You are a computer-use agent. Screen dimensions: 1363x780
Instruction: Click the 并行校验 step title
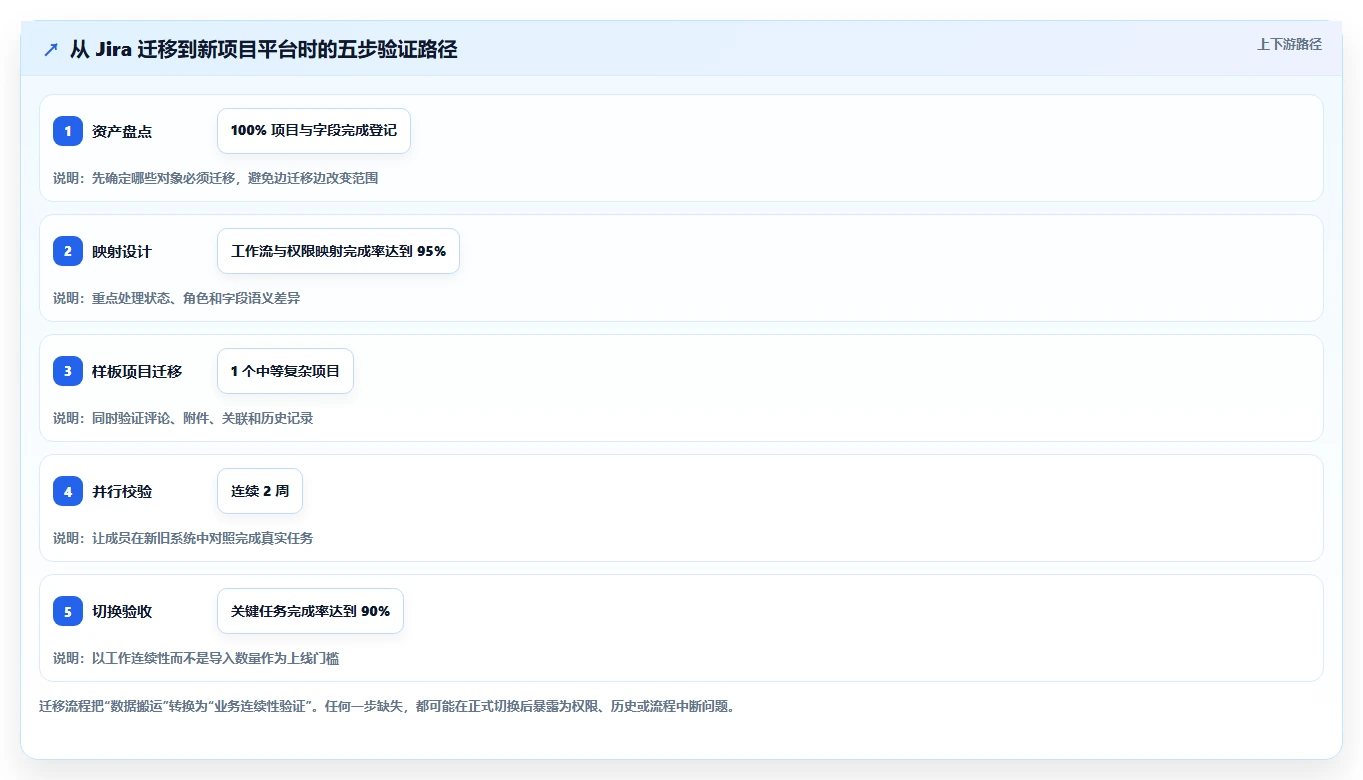click(x=122, y=491)
